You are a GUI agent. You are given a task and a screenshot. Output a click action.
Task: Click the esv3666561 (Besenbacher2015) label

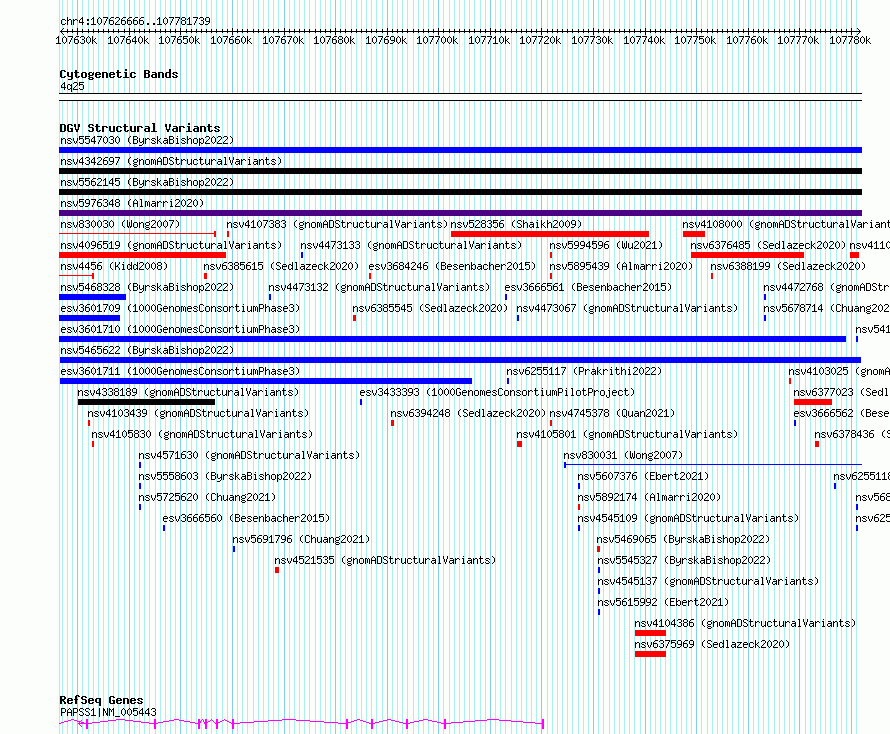(x=588, y=287)
